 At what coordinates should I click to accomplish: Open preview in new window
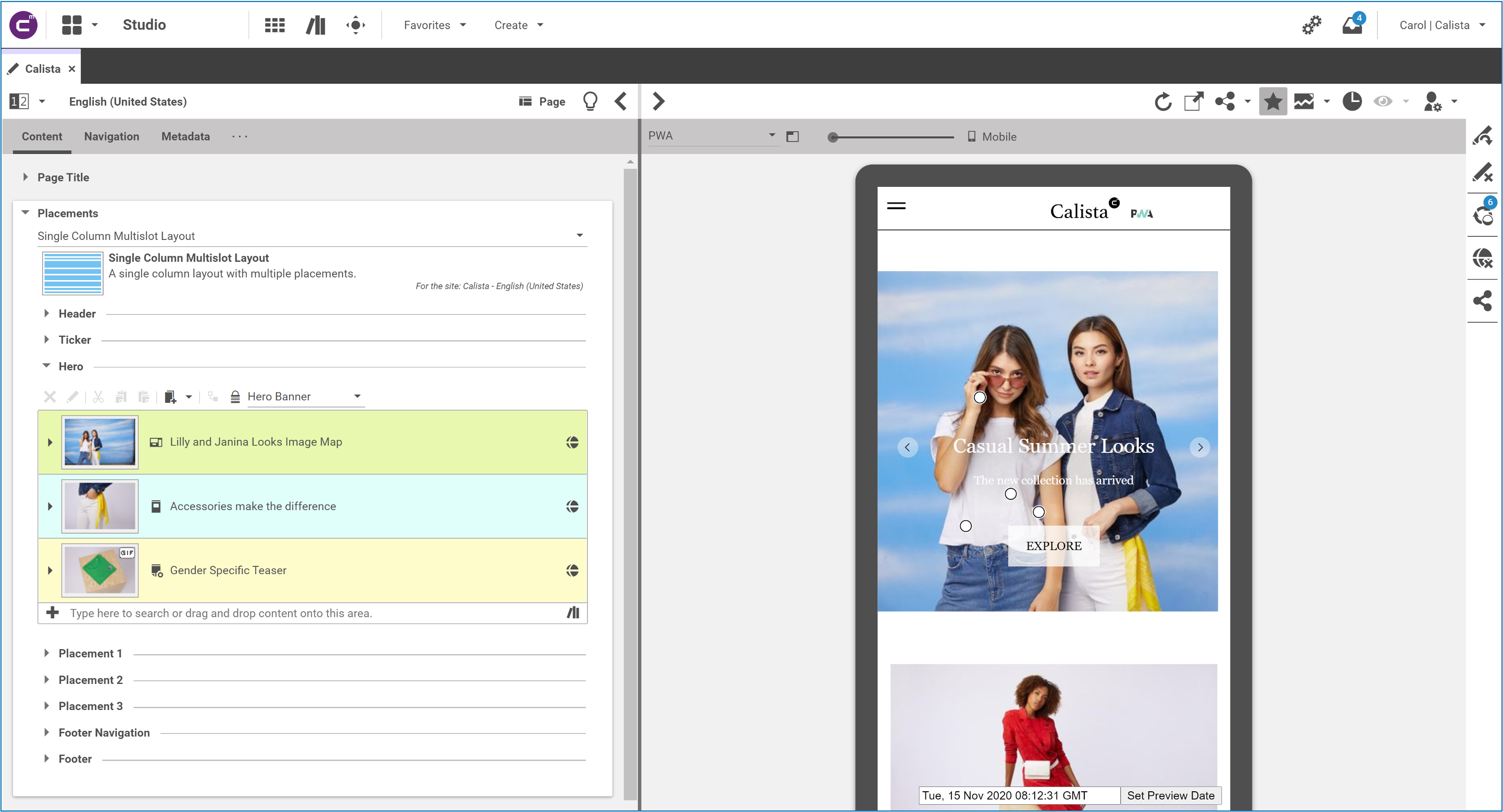coord(1194,102)
